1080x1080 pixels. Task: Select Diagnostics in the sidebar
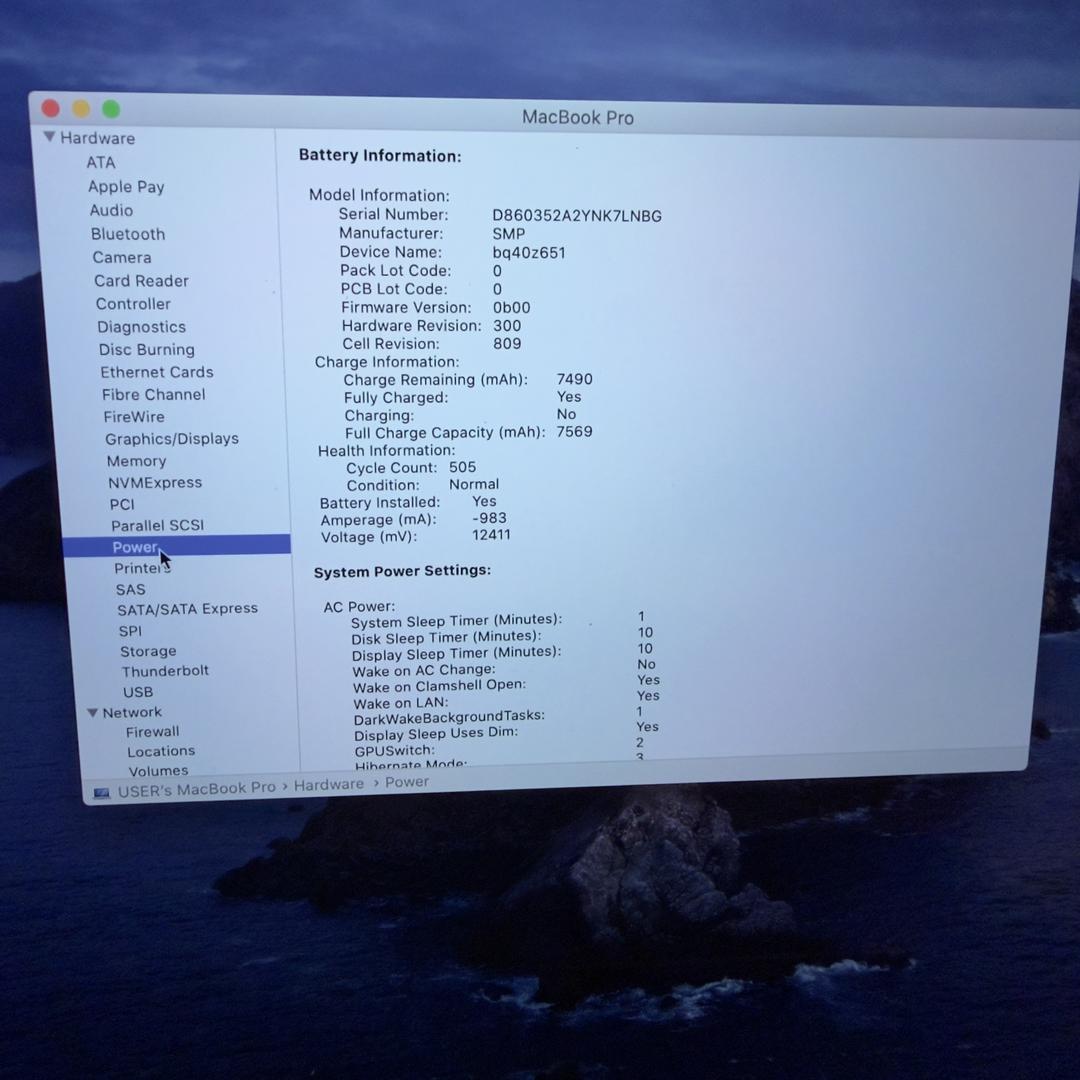coord(141,326)
